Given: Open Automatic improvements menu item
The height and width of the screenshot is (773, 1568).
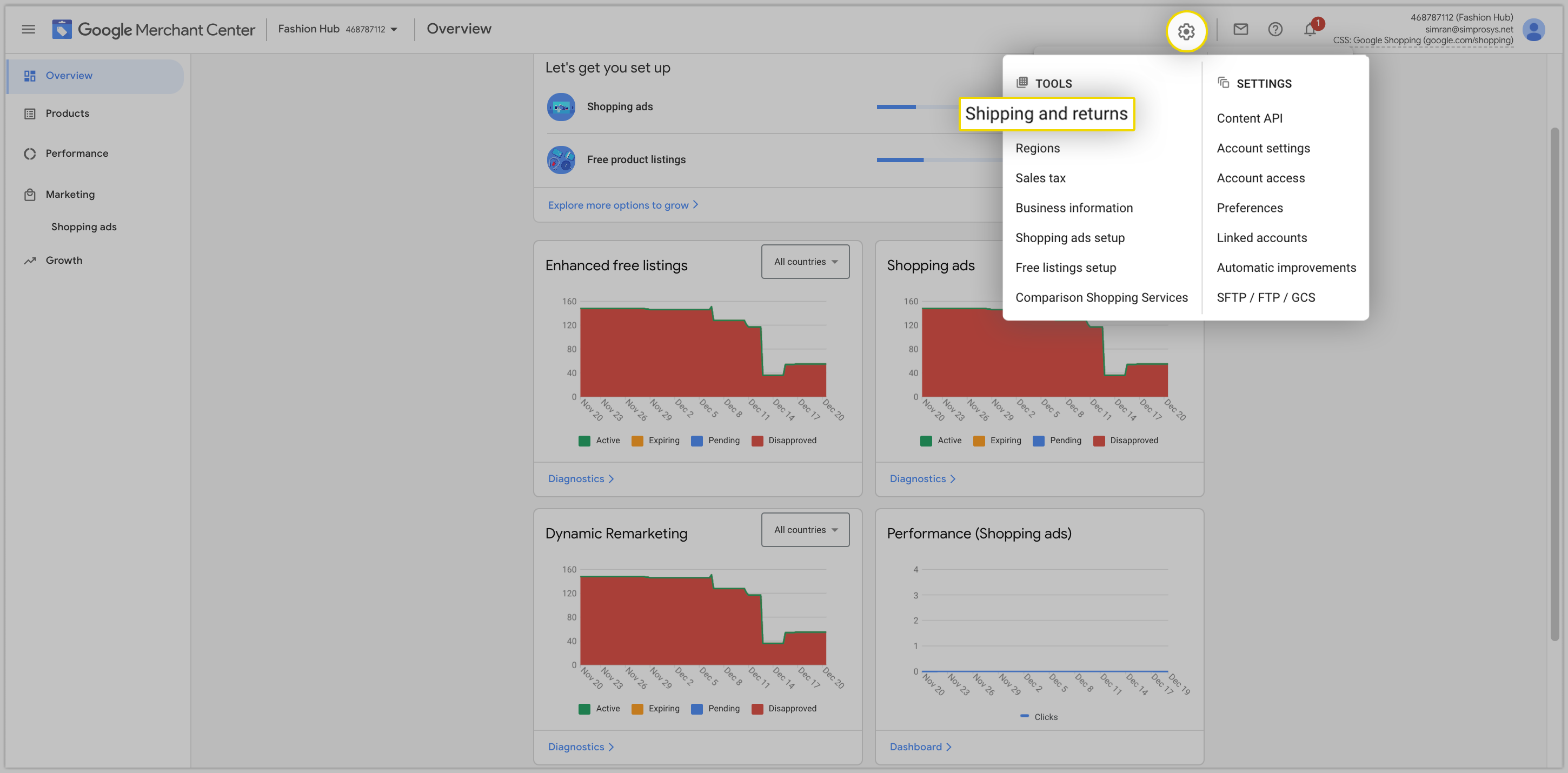Looking at the screenshot, I should click(x=1286, y=267).
